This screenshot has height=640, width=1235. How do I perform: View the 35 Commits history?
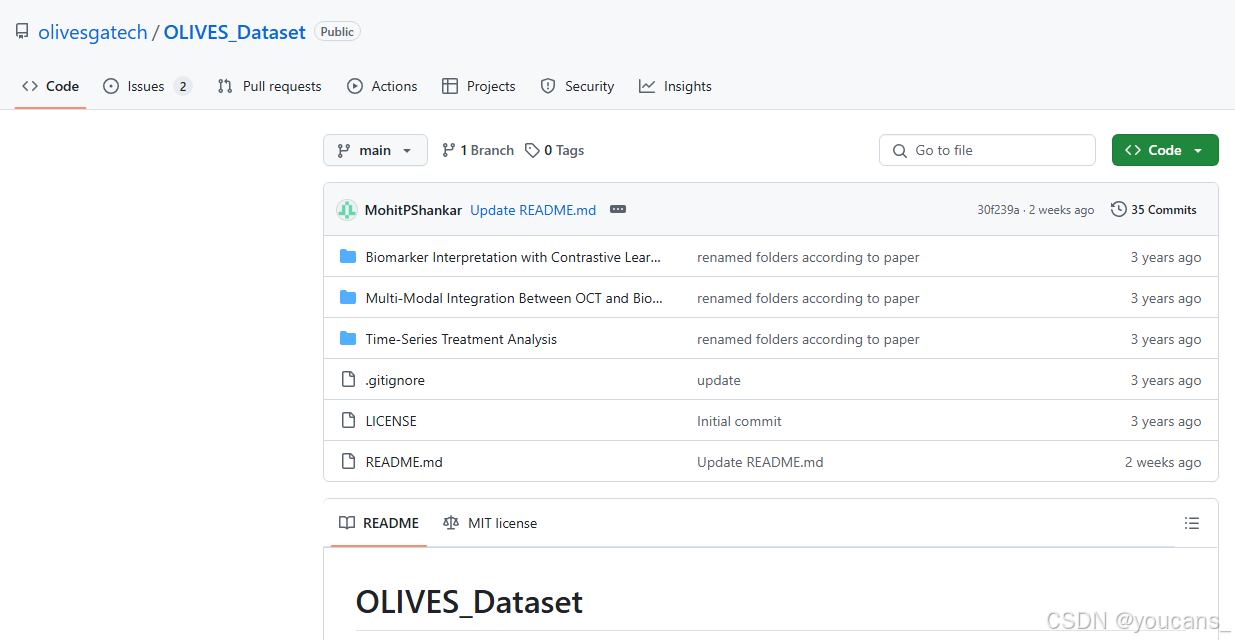[1154, 210]
